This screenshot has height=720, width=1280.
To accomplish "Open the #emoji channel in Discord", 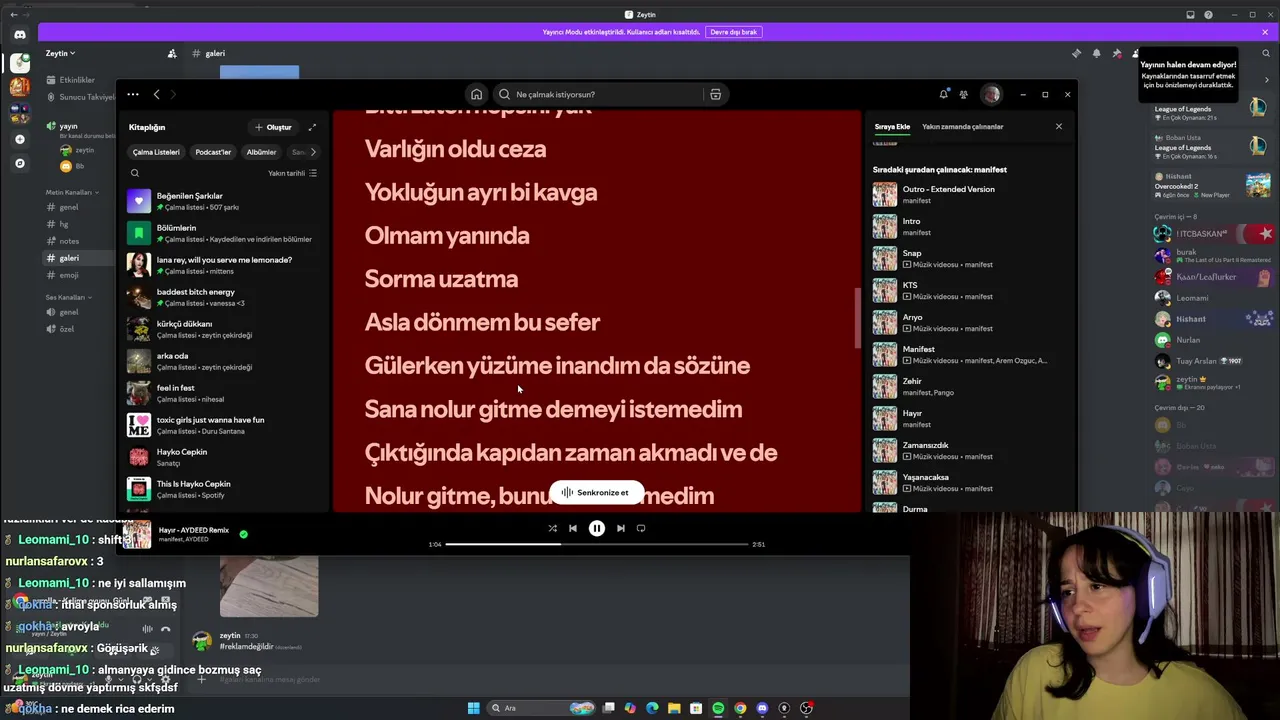I will click(69, 275).
